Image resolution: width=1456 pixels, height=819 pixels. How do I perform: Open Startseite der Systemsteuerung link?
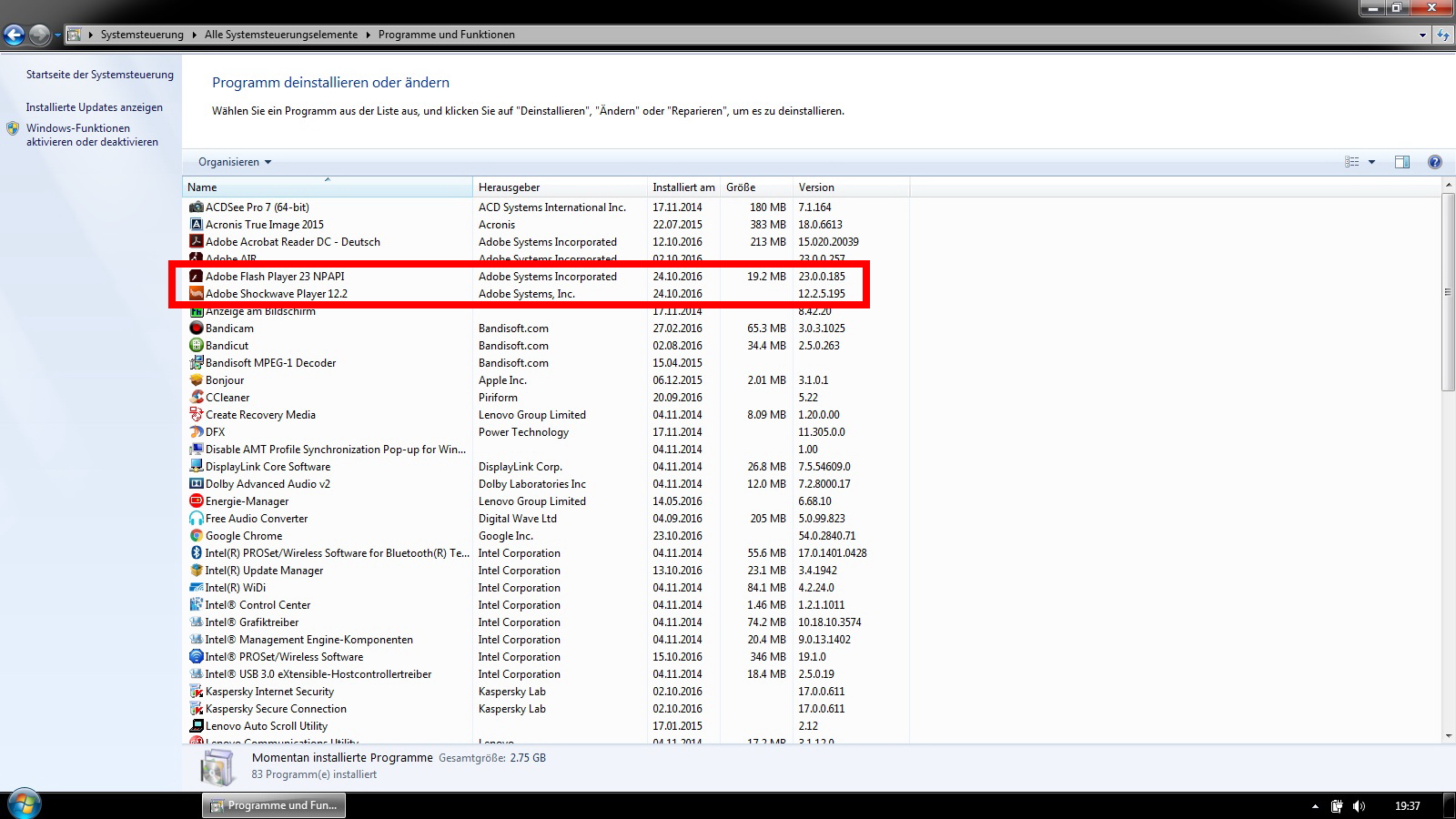tap(99, 75)
